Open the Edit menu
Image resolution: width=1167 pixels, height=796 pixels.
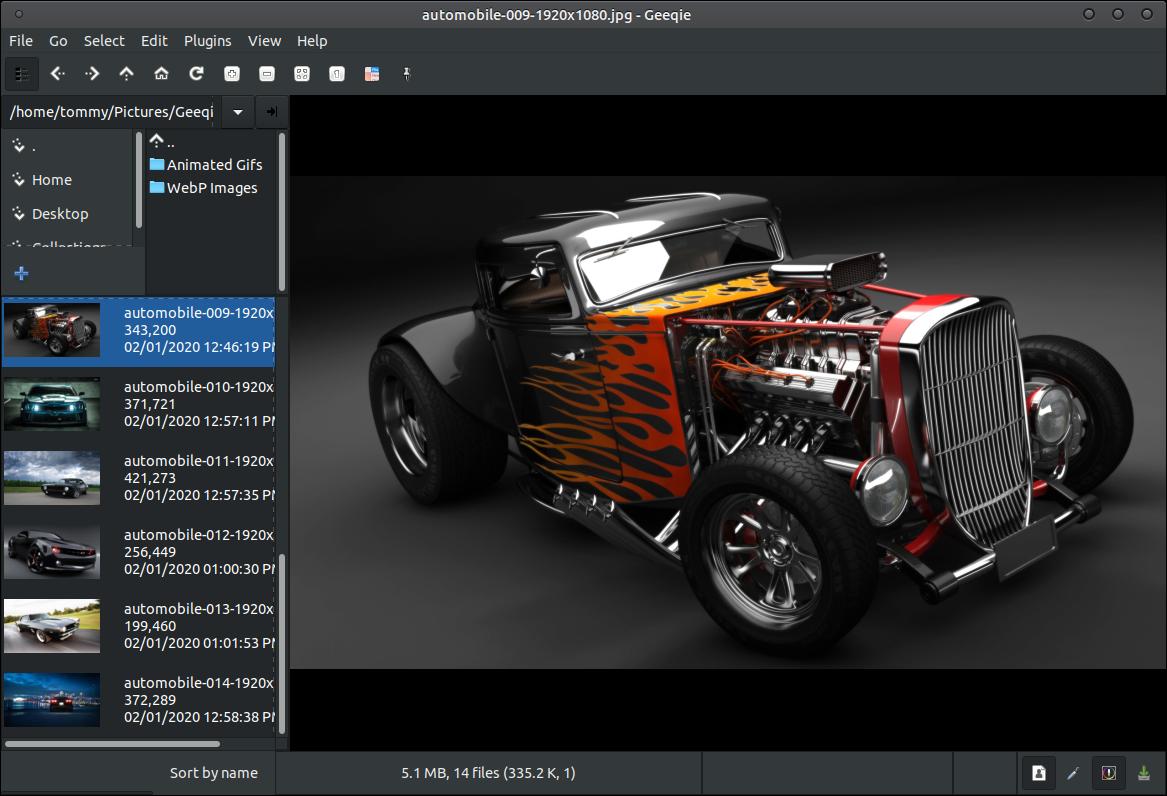(x=154, y=41)
